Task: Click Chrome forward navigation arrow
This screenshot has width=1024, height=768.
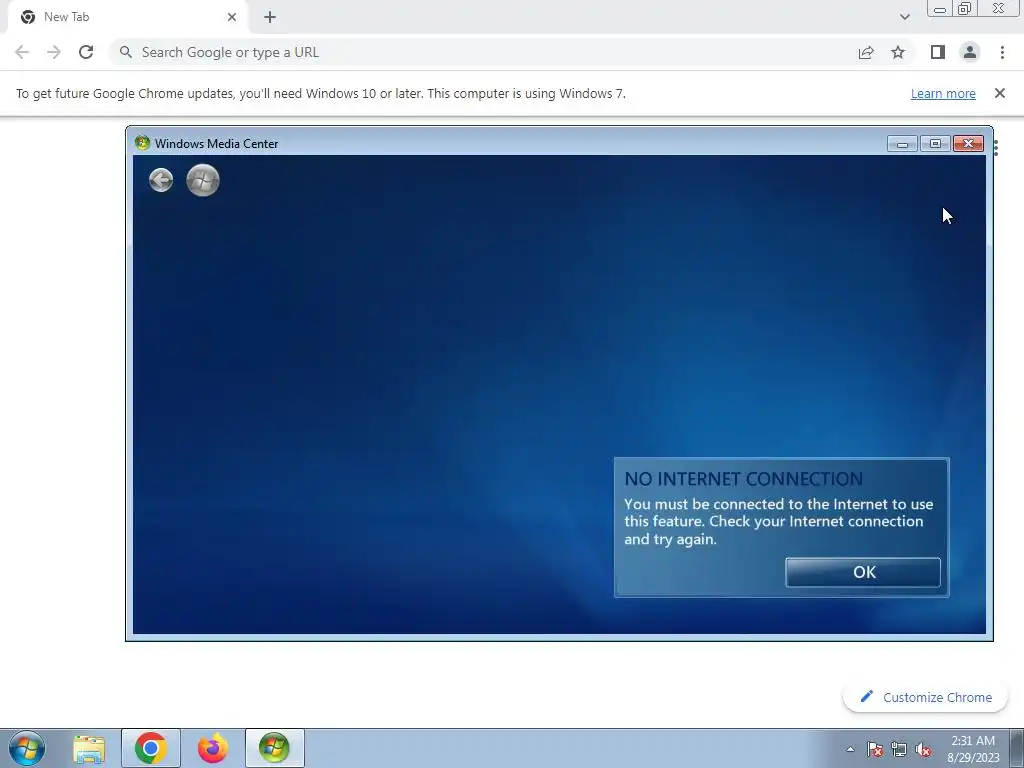Action: click(54, 52)
